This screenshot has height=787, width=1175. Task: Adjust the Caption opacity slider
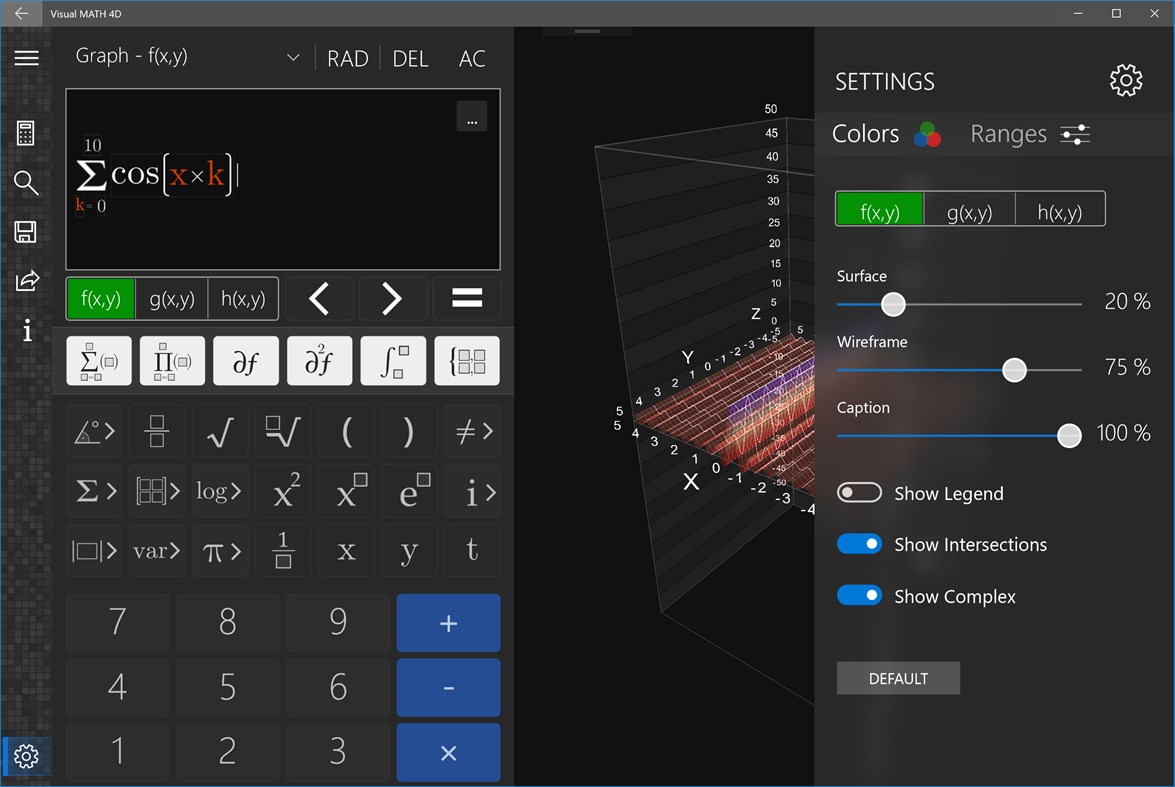(x=959, y=435)
